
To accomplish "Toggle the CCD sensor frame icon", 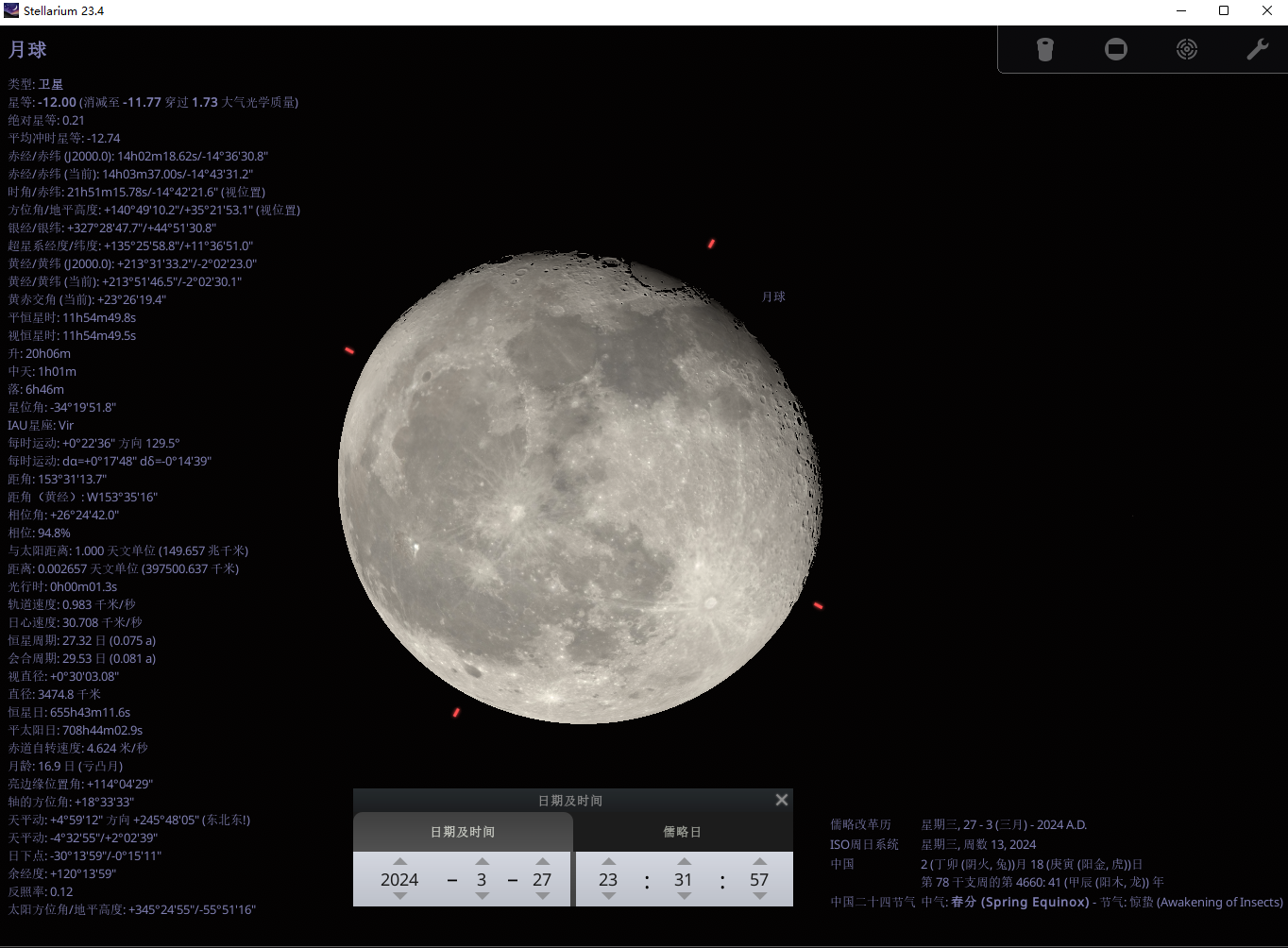I will pos(1115,49).
